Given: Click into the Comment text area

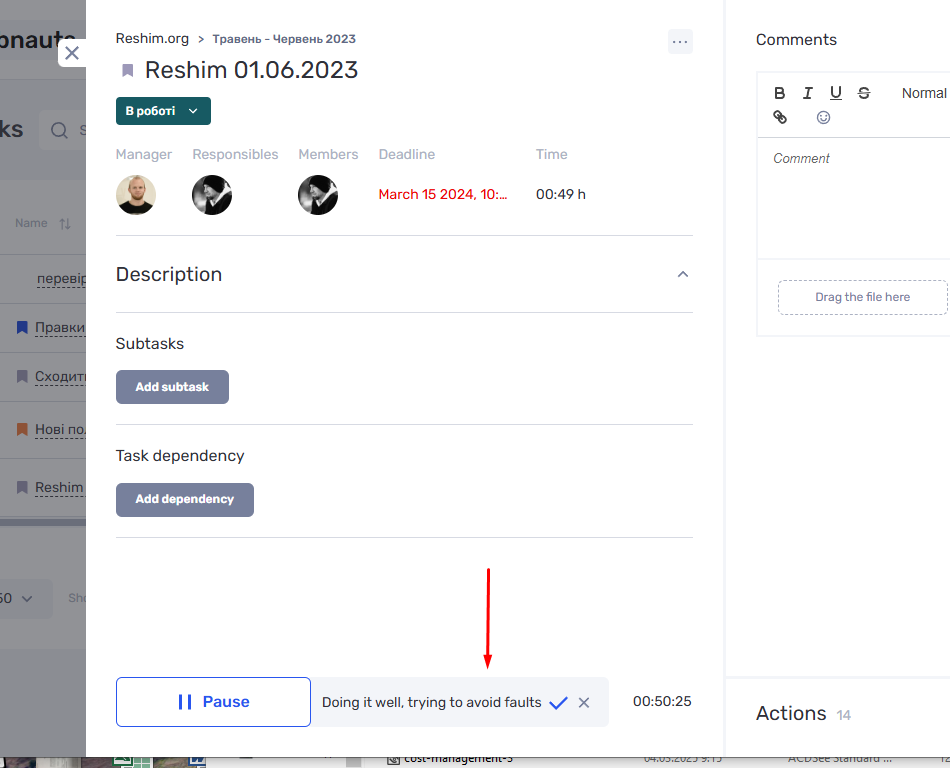Looking at the screenshot, I should click(x=854, y=197).
